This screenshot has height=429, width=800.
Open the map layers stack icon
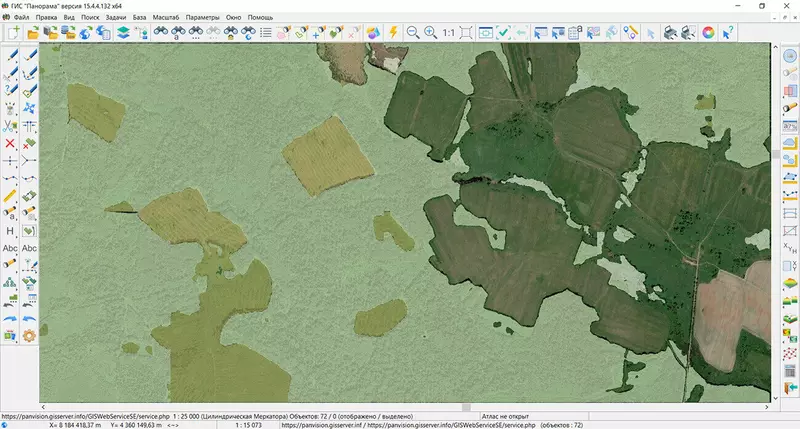click(x=123, y=33)
